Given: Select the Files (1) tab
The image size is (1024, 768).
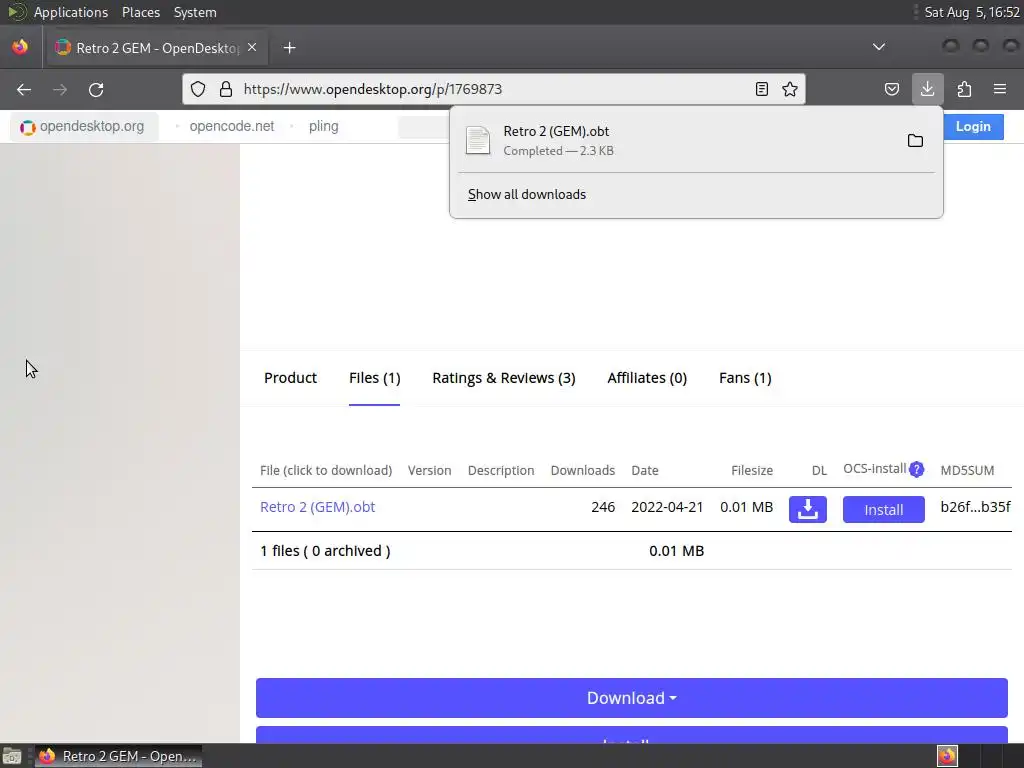Looking at the screenshot, I should [374, 378].
